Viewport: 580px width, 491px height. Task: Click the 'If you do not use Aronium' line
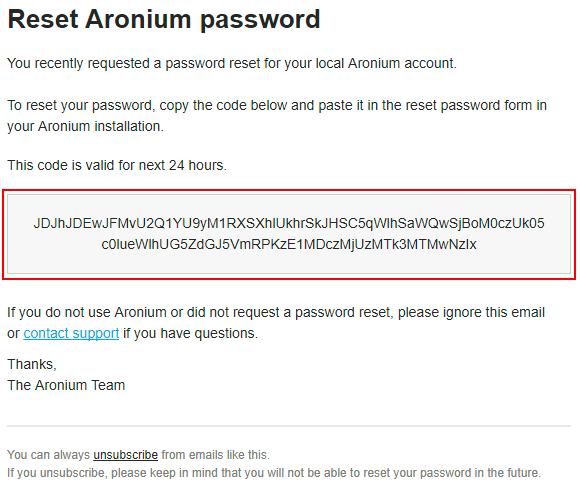(276, 312)
